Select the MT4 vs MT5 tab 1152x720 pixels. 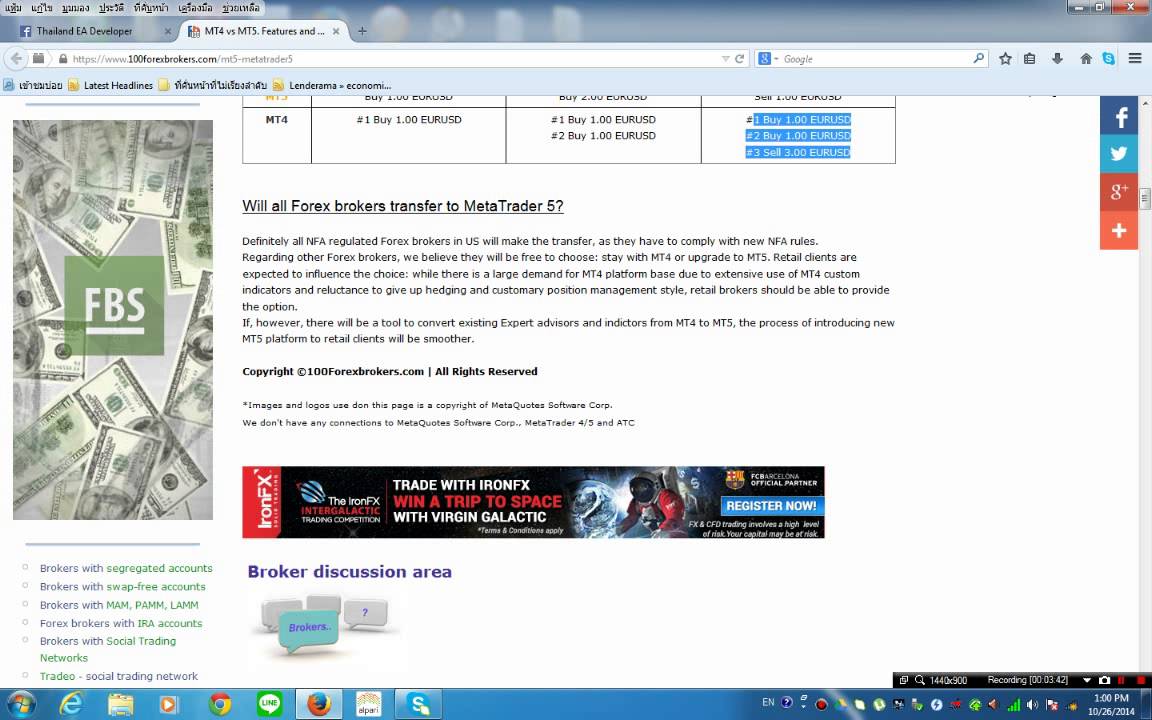tap(264, 31)
